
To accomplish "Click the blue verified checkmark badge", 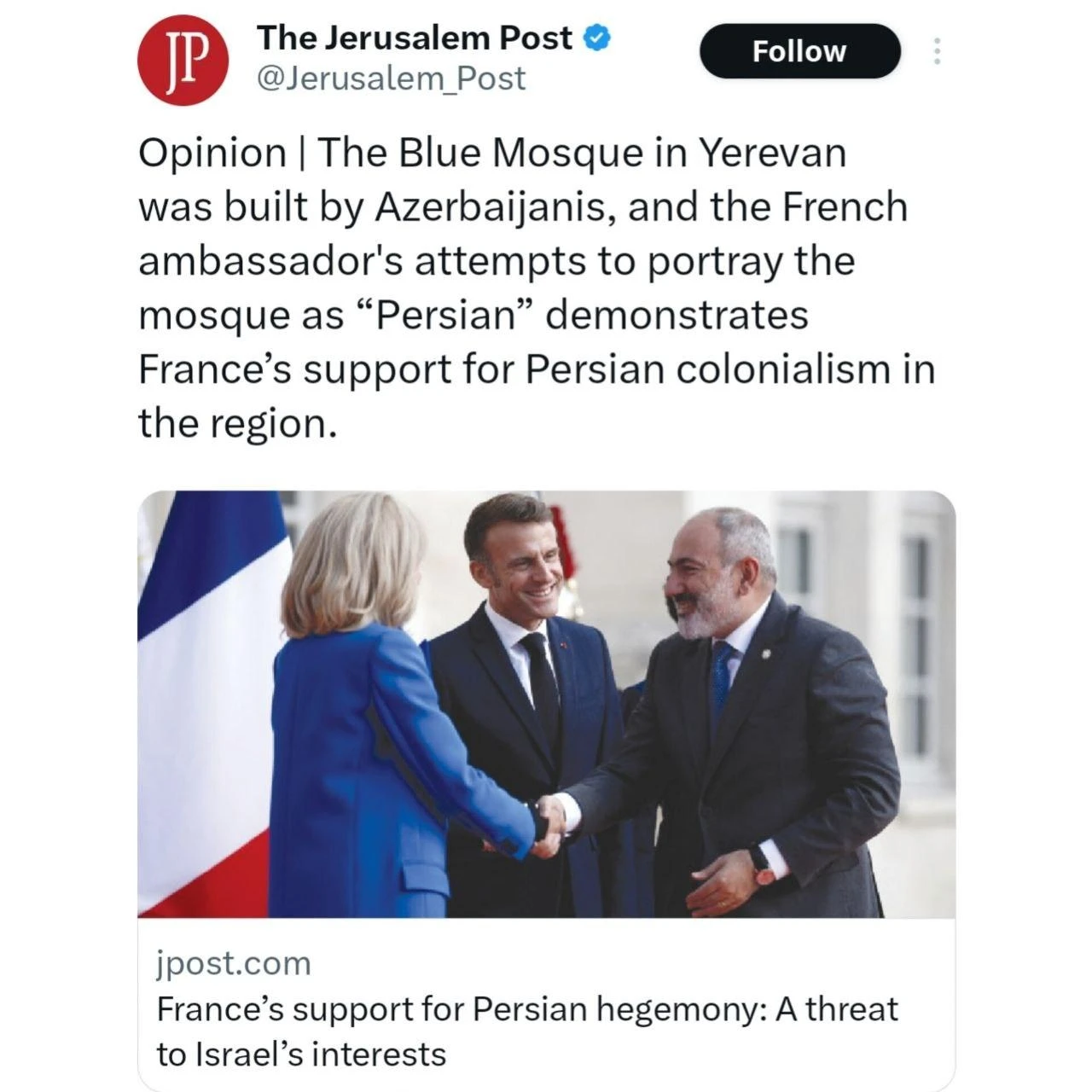I will (x=596, y=38).
